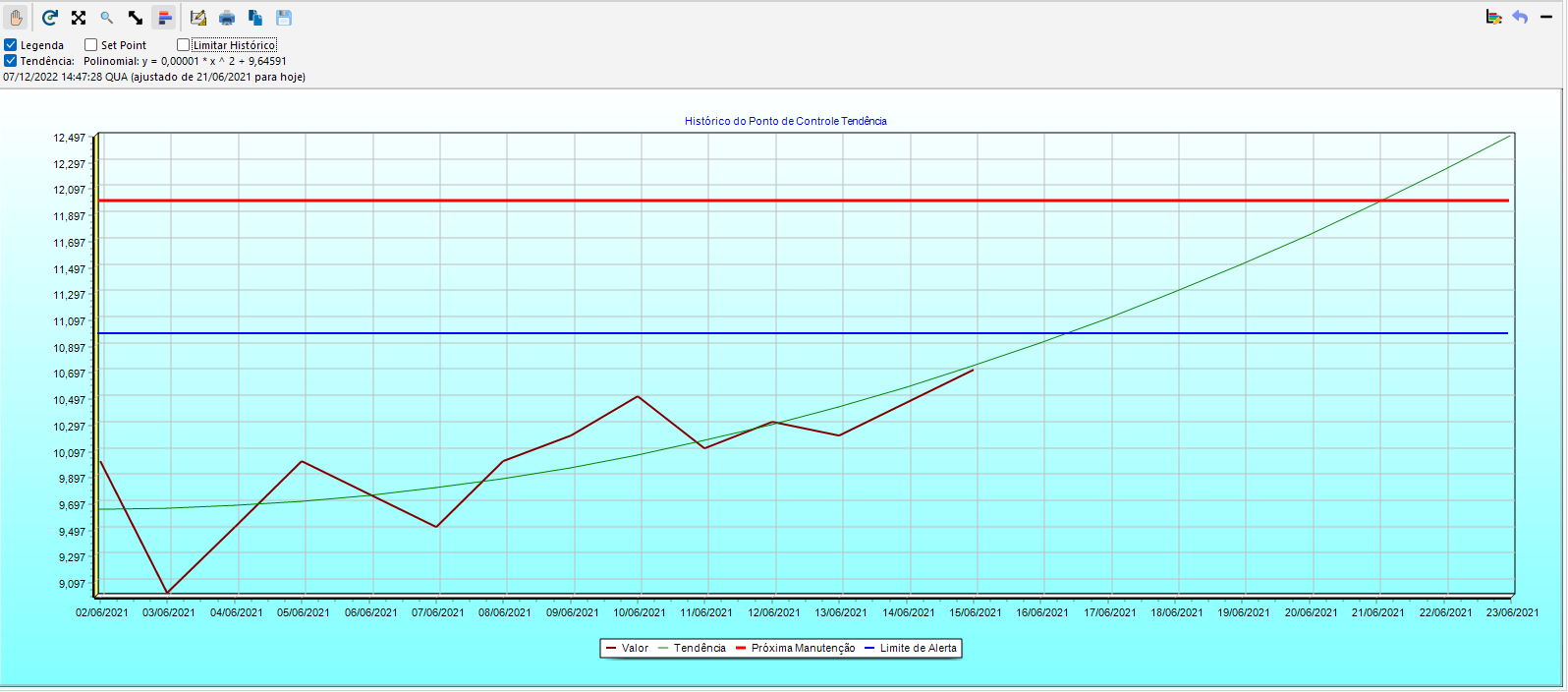Image resolution: width=1568 pixels, height=692 pixels.
Task: Click the diagonal resize arrow icon
Action: click(136, 18)
